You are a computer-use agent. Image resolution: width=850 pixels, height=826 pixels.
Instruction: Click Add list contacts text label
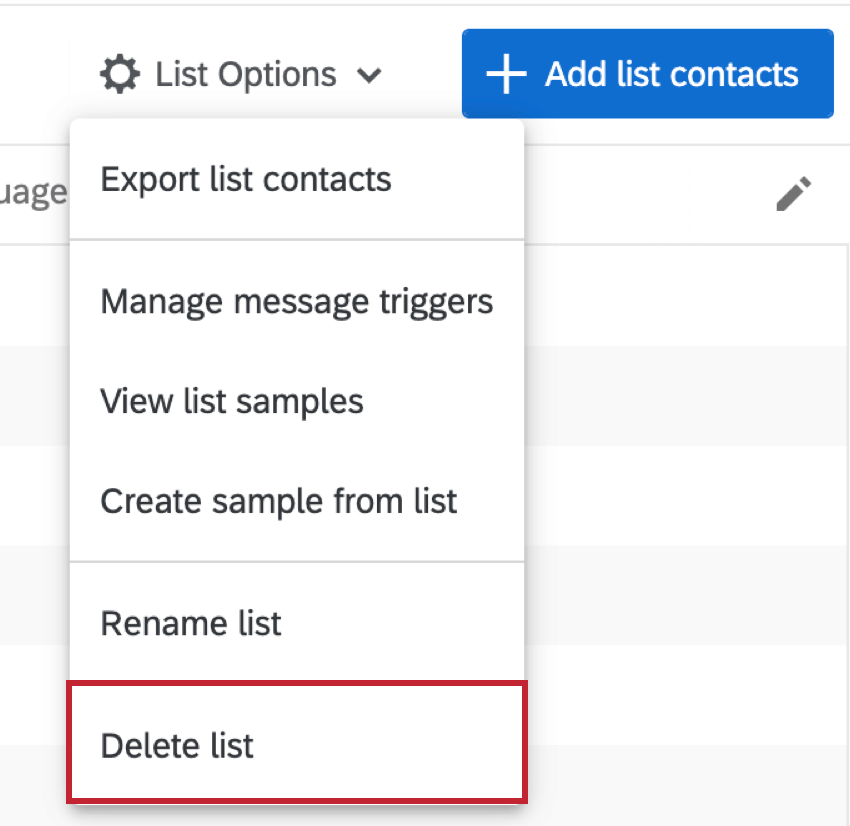tap(672, 74)
